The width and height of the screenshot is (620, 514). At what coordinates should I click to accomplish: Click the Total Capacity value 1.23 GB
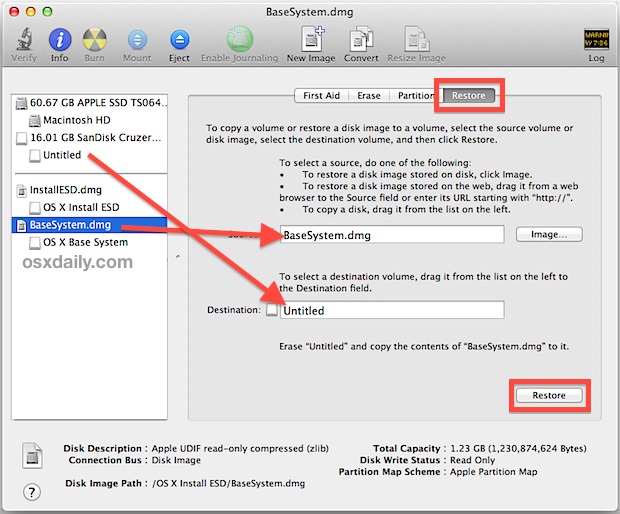518,449
